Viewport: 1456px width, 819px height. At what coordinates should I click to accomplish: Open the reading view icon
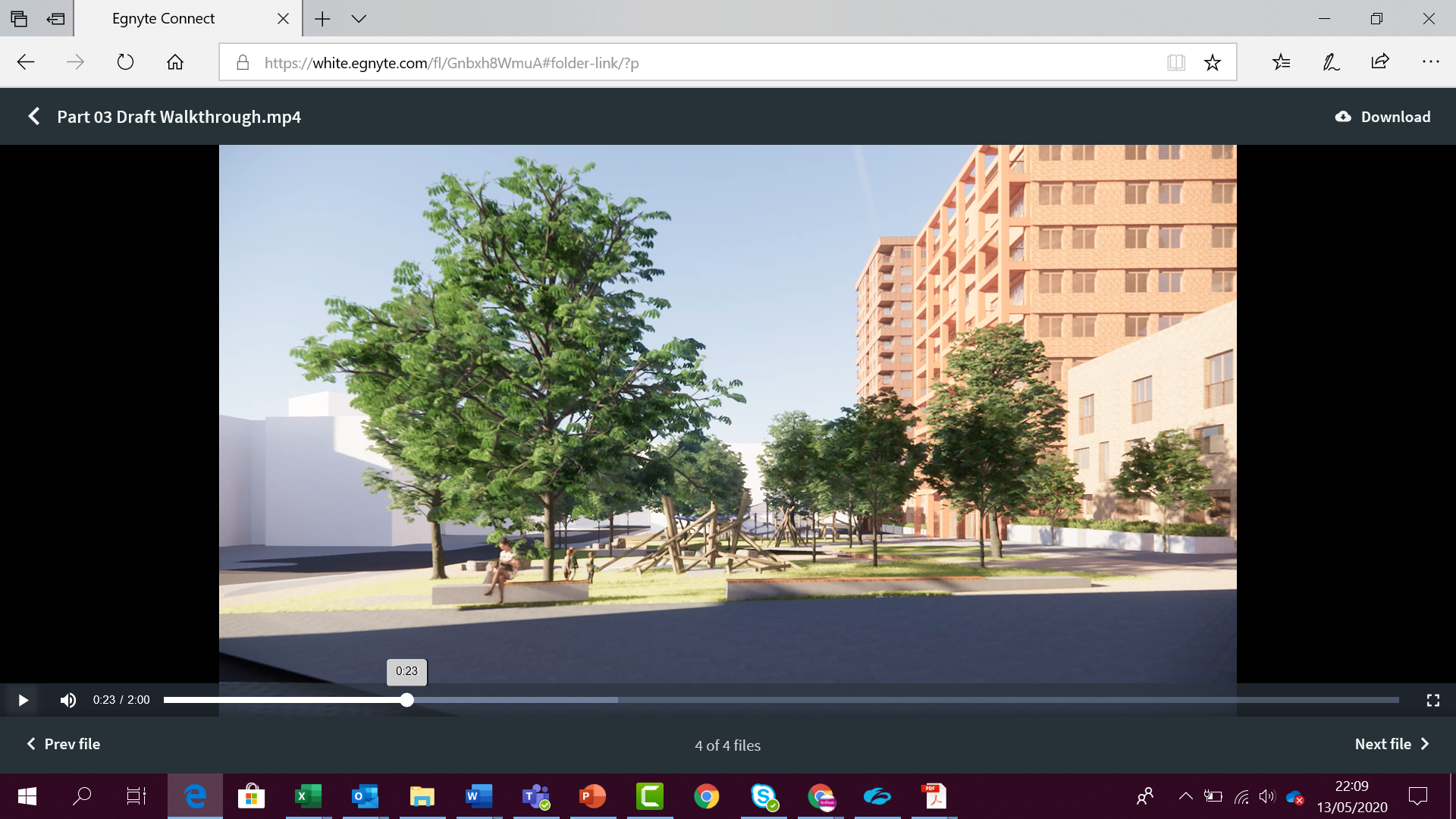click(1175, 62)
